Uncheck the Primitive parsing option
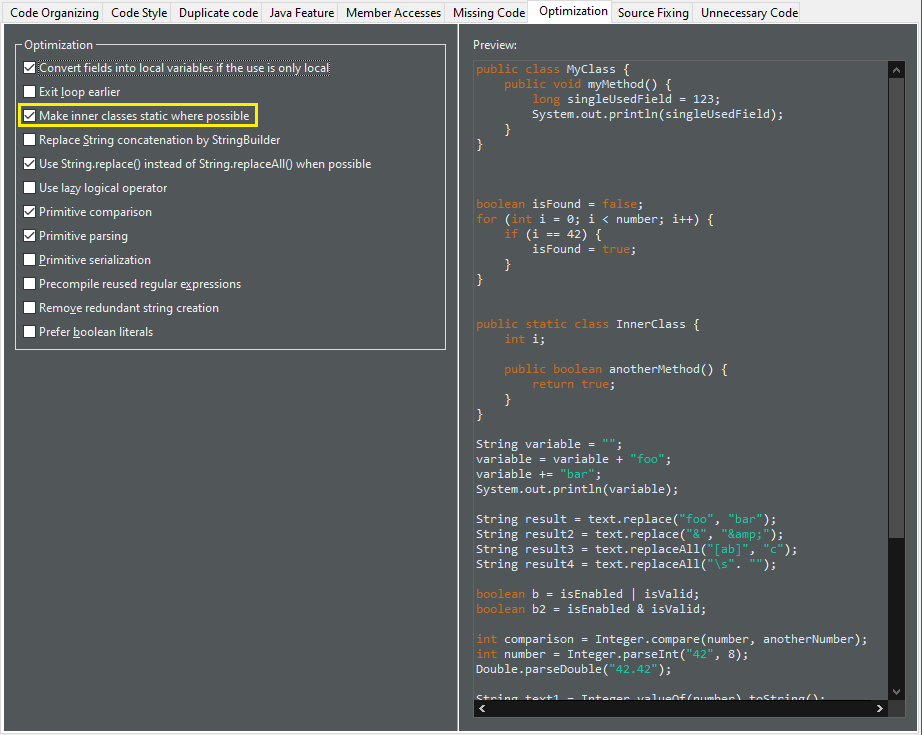Screen dimensions: 922x735 tap(29, 236)
